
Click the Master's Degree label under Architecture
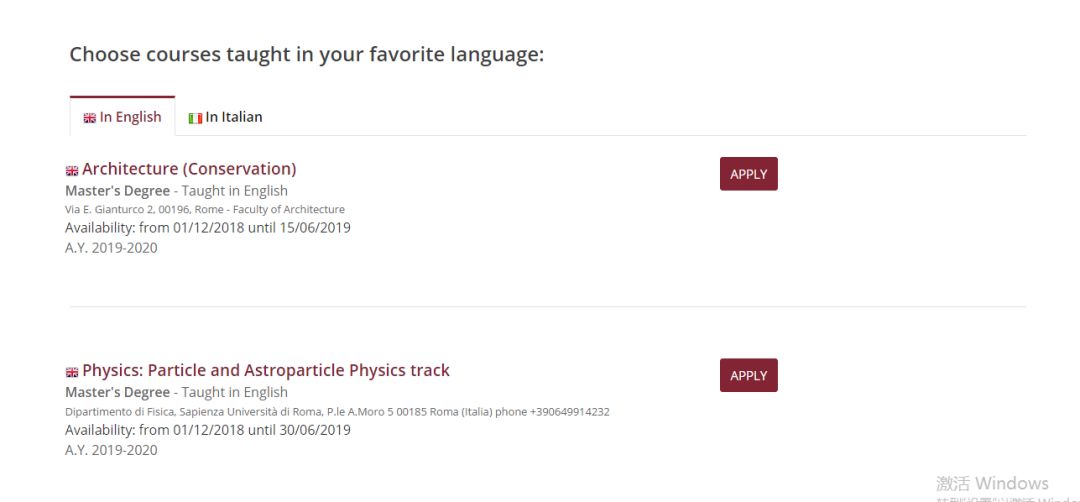pos(118,191)
